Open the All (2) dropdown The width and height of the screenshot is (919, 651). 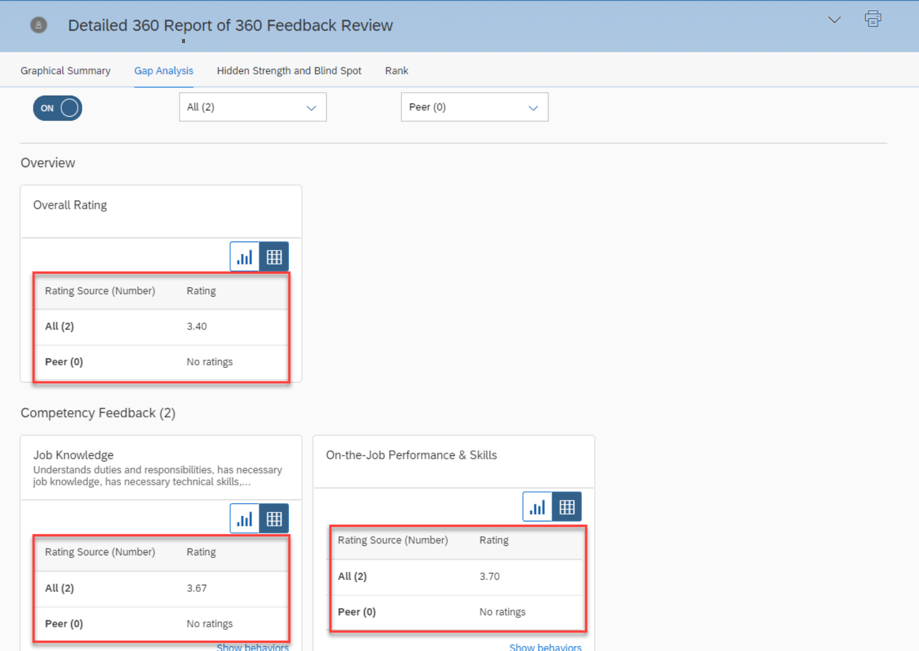(x=252, y=107)
